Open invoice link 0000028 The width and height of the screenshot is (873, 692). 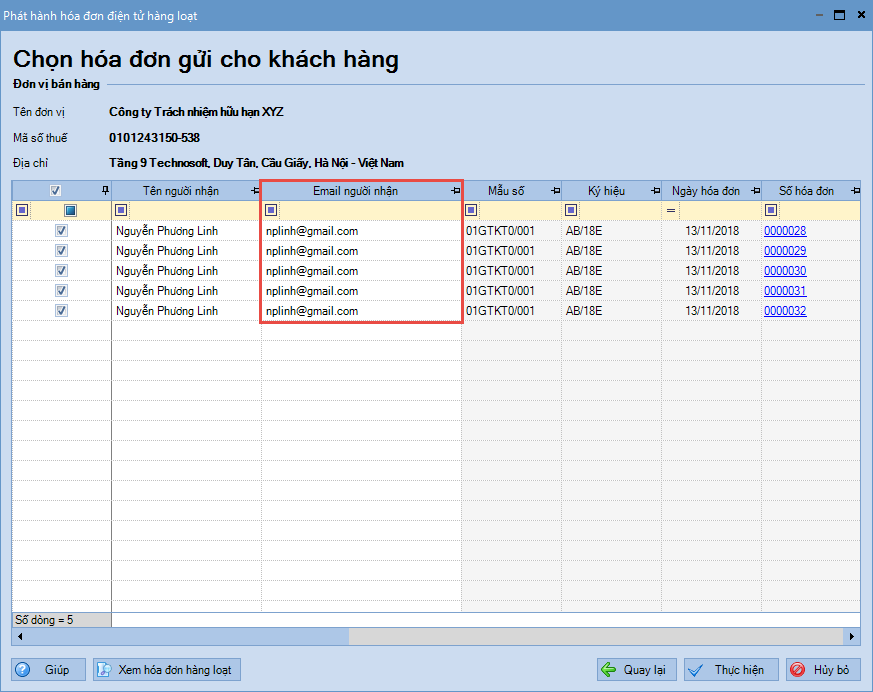point(785,230)
